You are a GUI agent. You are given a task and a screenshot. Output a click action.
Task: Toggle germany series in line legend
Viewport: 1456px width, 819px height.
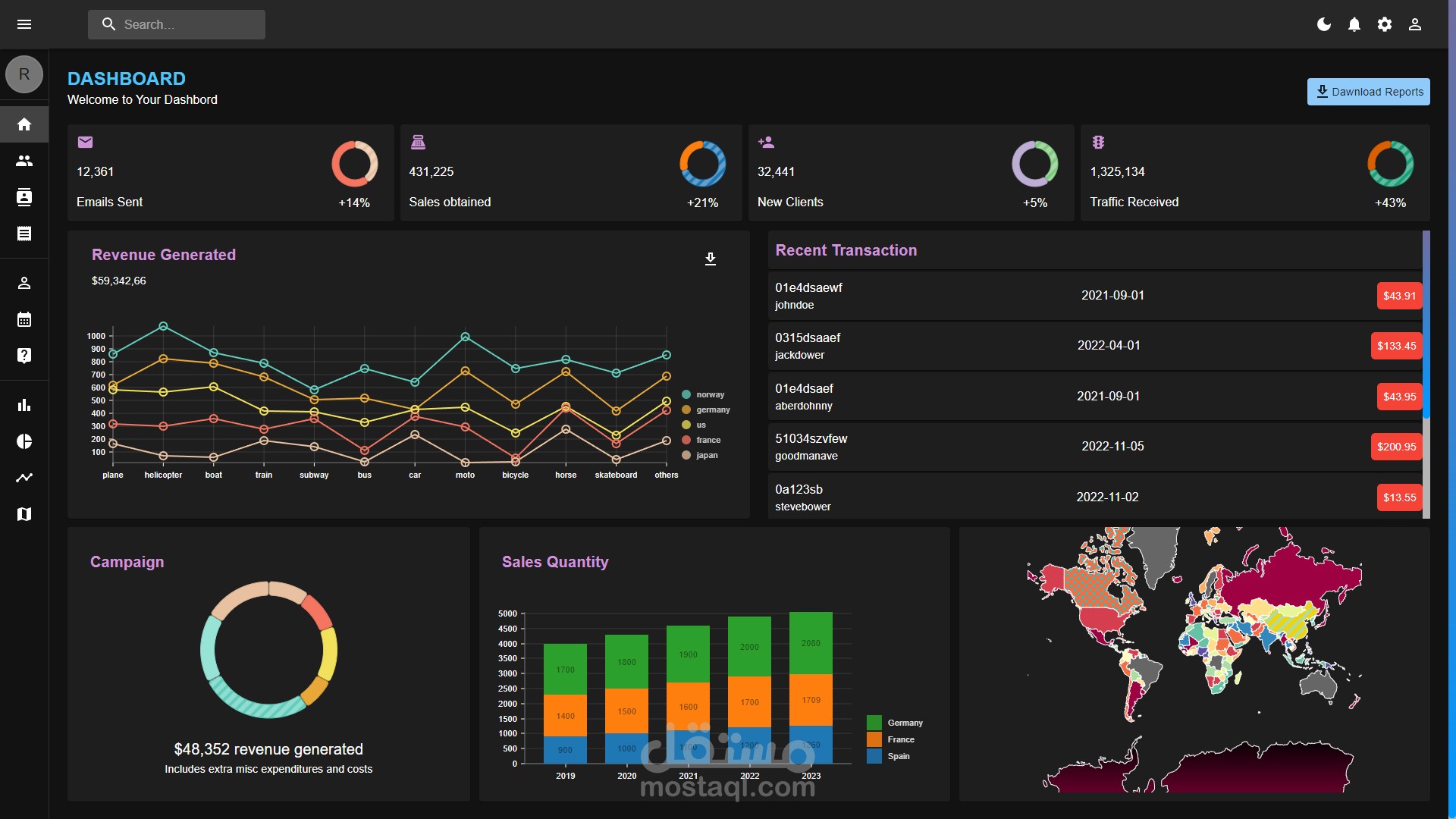(x=706, y=409)
